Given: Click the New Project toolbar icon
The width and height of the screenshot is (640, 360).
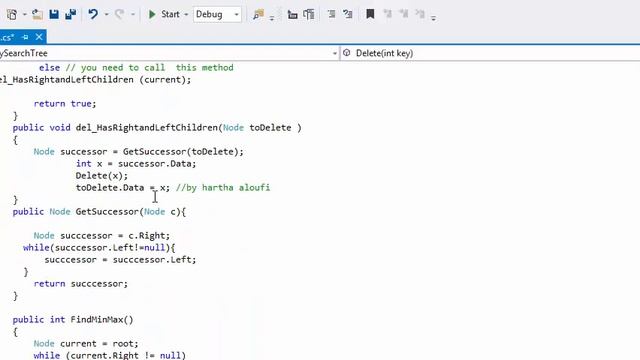Looking at the screenshot, I should (12, 15).
